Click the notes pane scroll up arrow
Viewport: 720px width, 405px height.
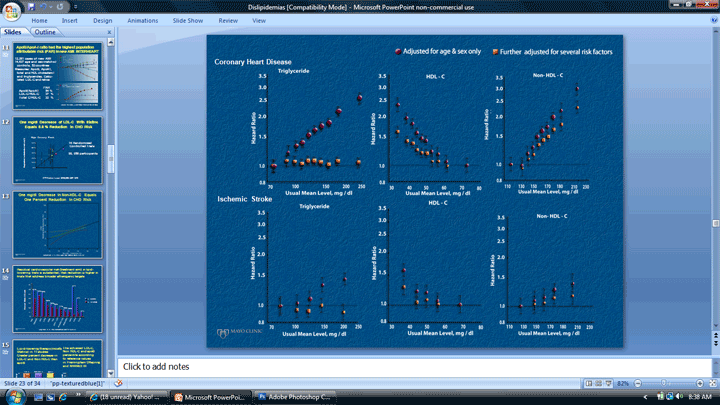[715, 362]
